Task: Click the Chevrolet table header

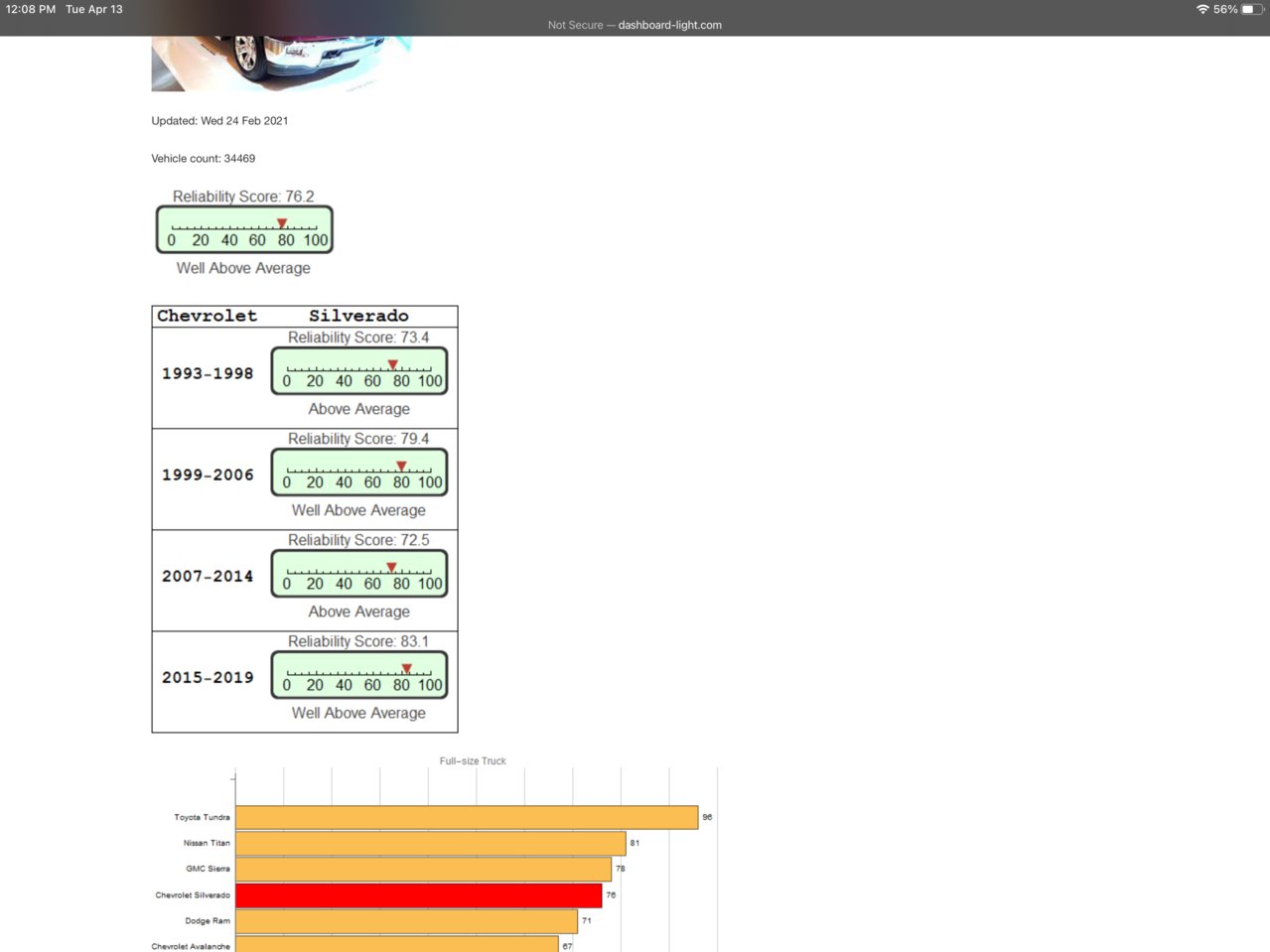Action: tap(207, 316)
